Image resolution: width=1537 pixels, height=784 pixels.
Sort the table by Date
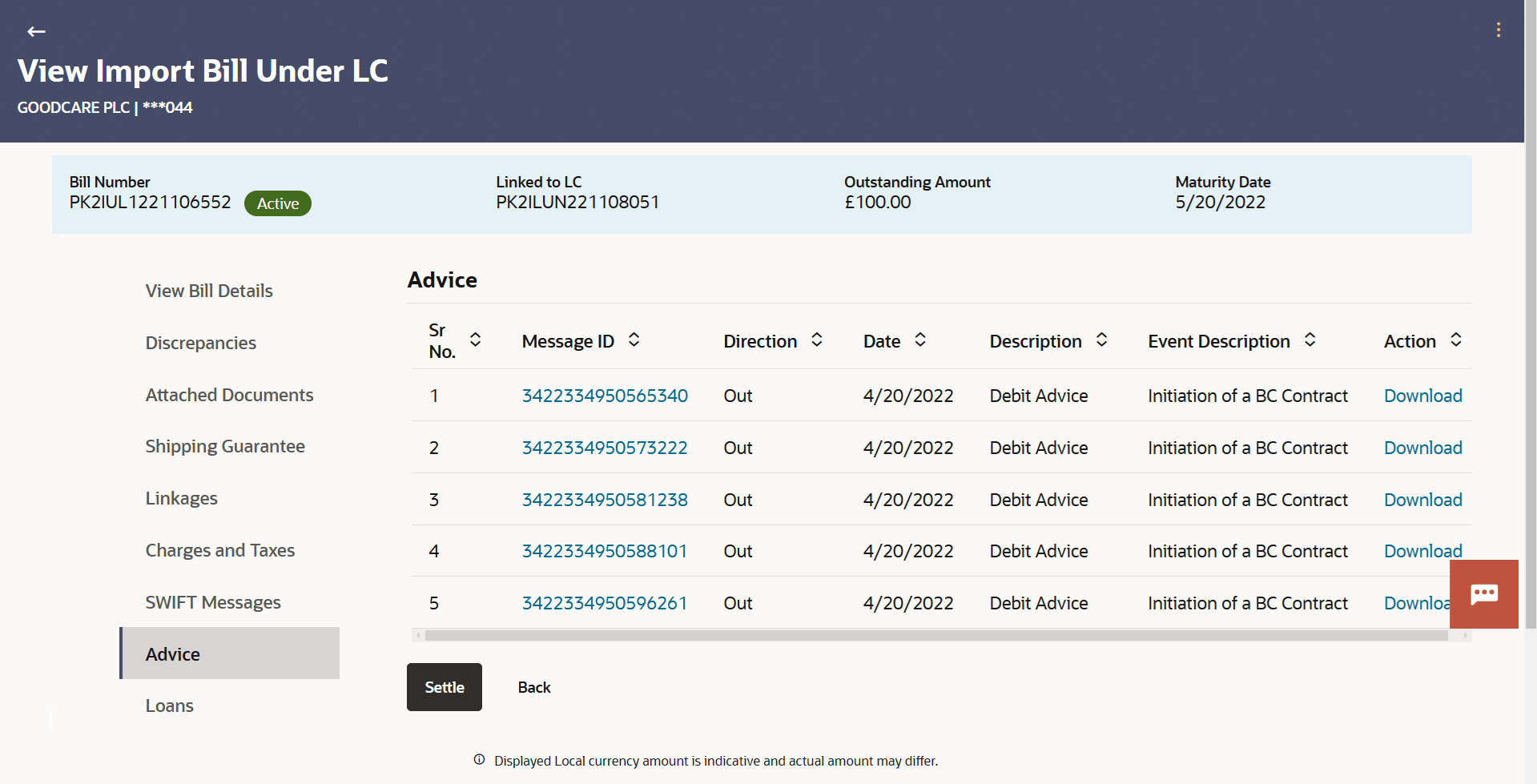(920, 340)
